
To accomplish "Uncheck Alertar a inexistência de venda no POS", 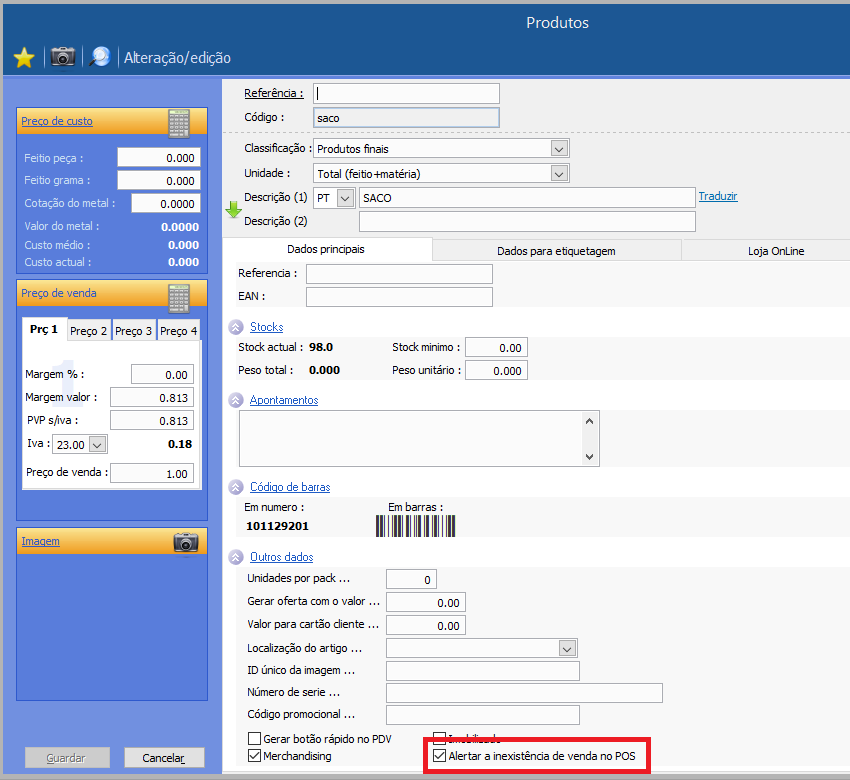I will (x=440, y=756).
